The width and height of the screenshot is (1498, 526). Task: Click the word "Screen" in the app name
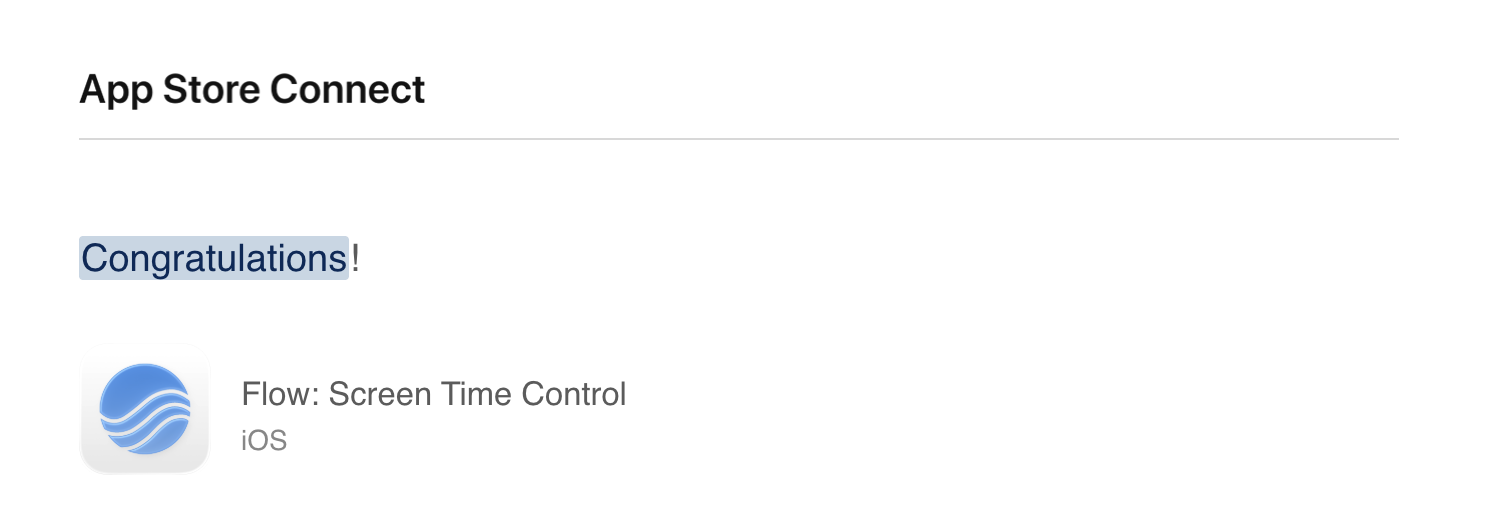(375, 394)
